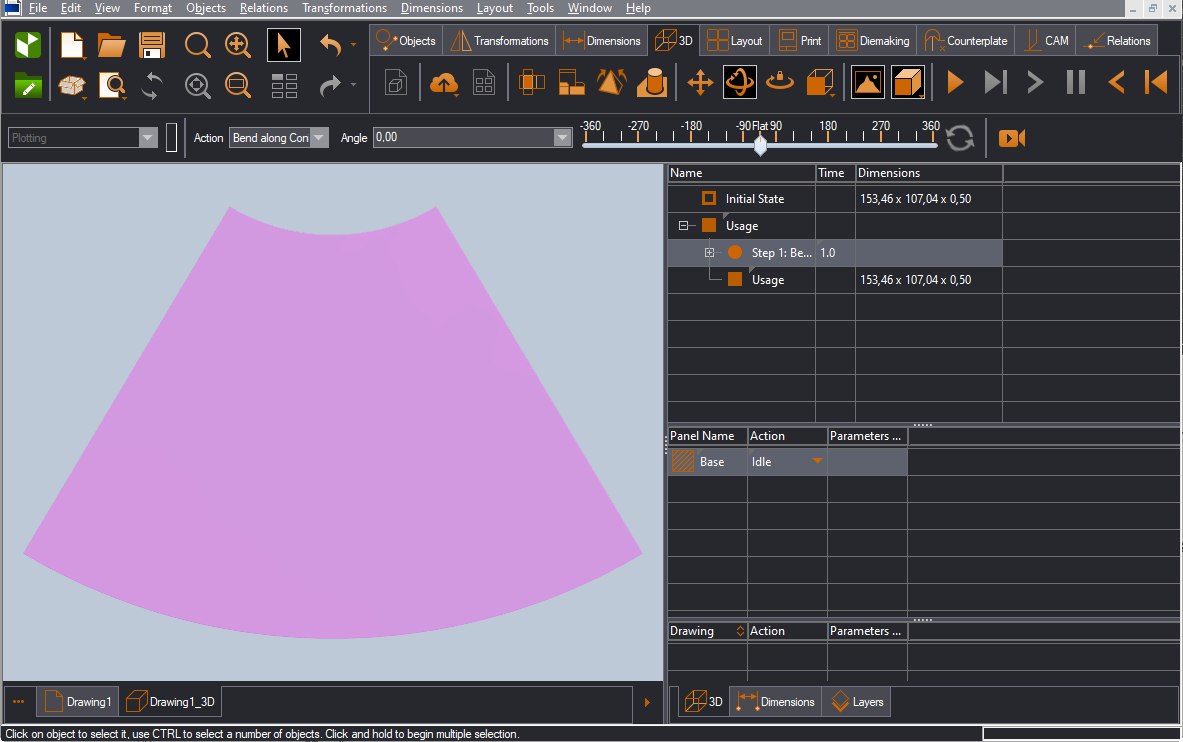
Task: Expand the Step 1 tree node
Action: pyautogui.click(x=709, y=253)
